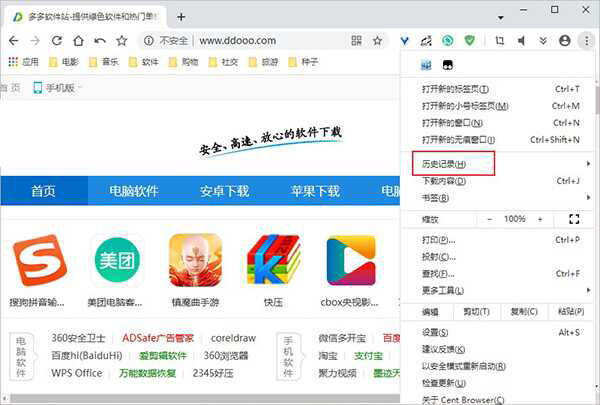This screenshot has height=405, width=600.
Task: Click the mute speaker icon in toolbar
Action: (x=522, y=41)
